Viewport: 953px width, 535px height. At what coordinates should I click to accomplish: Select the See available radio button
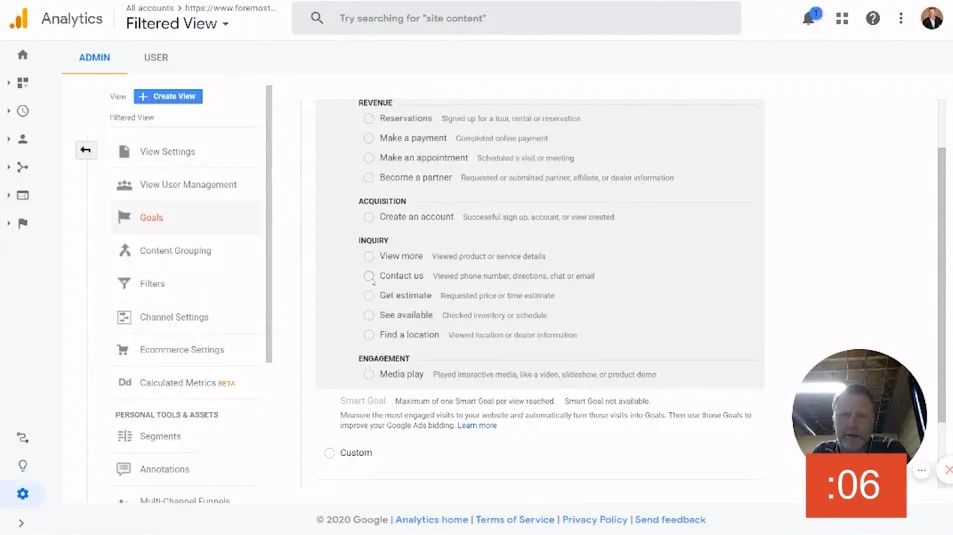(369, 315)
